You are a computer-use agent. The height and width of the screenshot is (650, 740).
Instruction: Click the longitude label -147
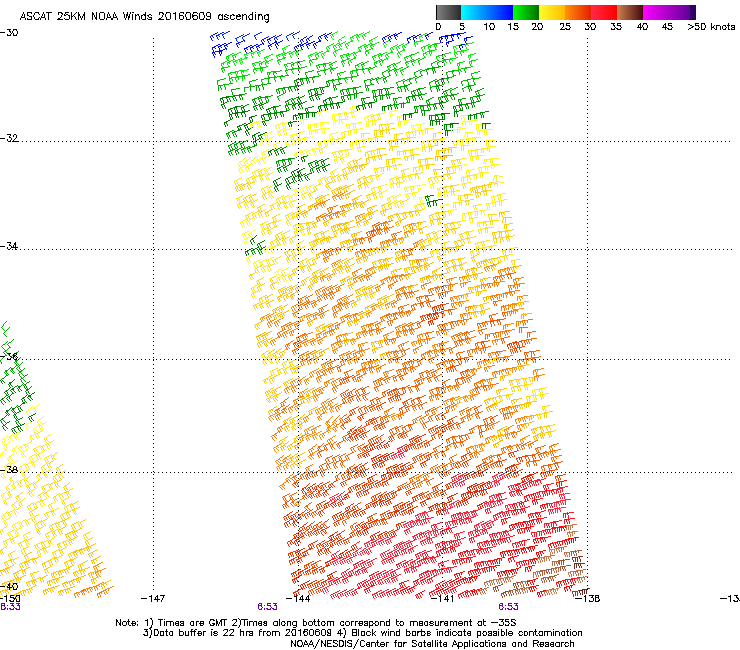pos(153,599)
